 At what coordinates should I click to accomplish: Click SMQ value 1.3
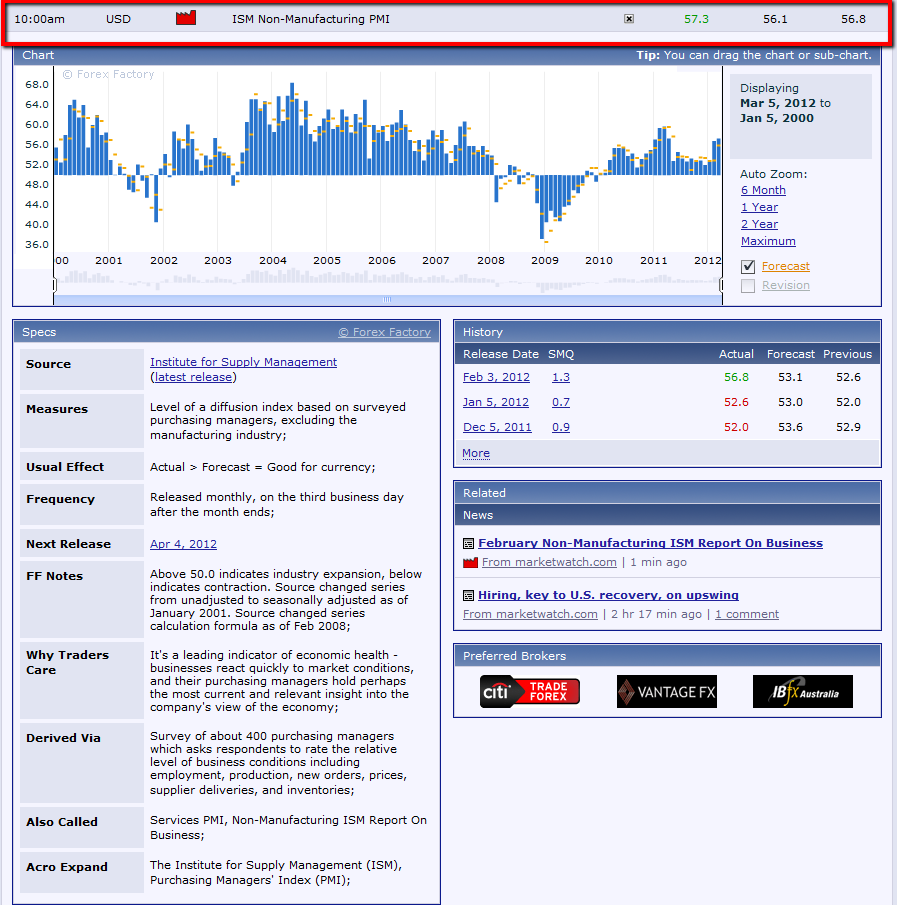(x=560, y=377)
